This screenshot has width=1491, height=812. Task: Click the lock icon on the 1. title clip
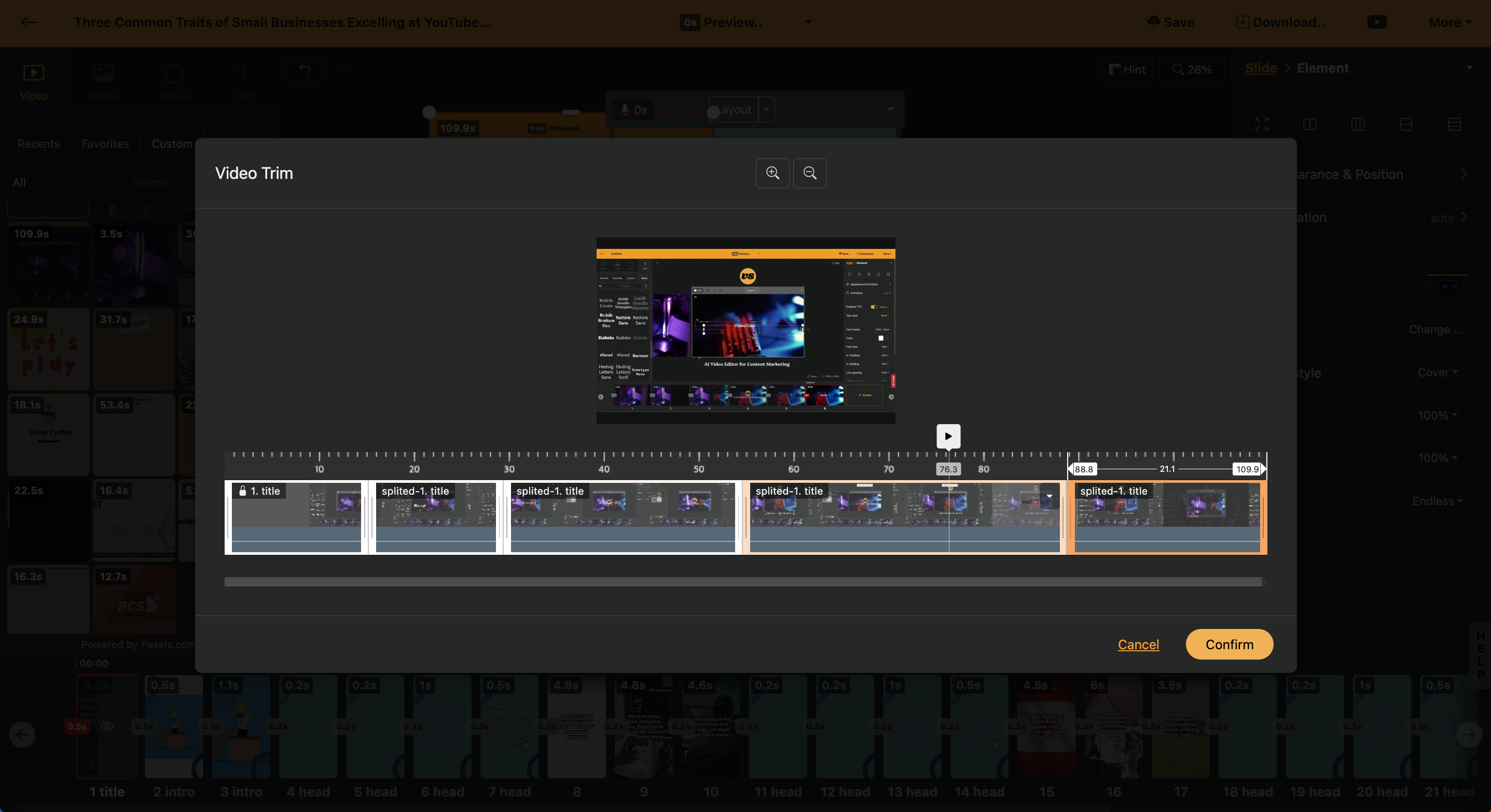tap(243, 491)
